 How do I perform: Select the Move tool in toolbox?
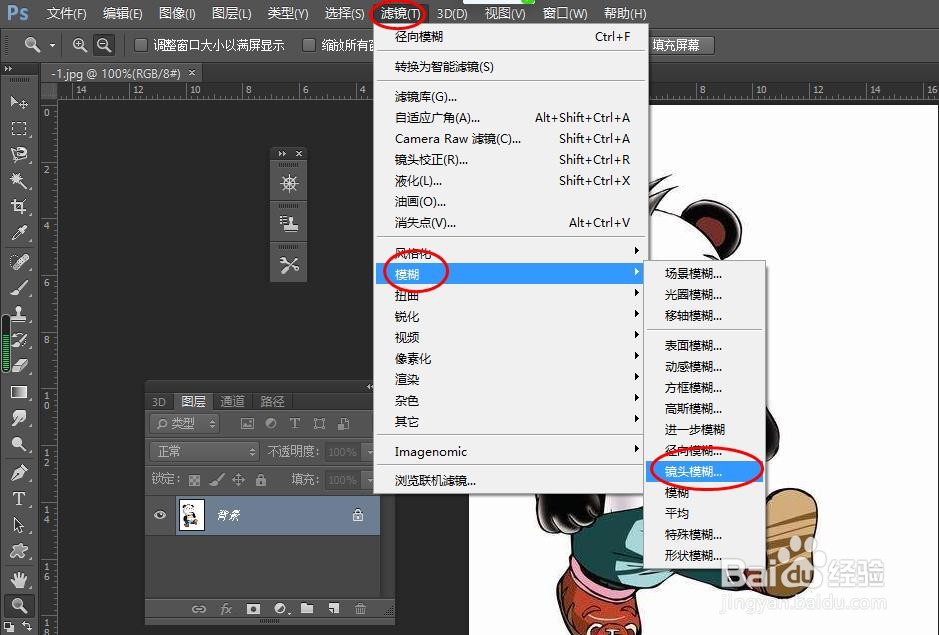pyautogui.click(x=19, y=102)
